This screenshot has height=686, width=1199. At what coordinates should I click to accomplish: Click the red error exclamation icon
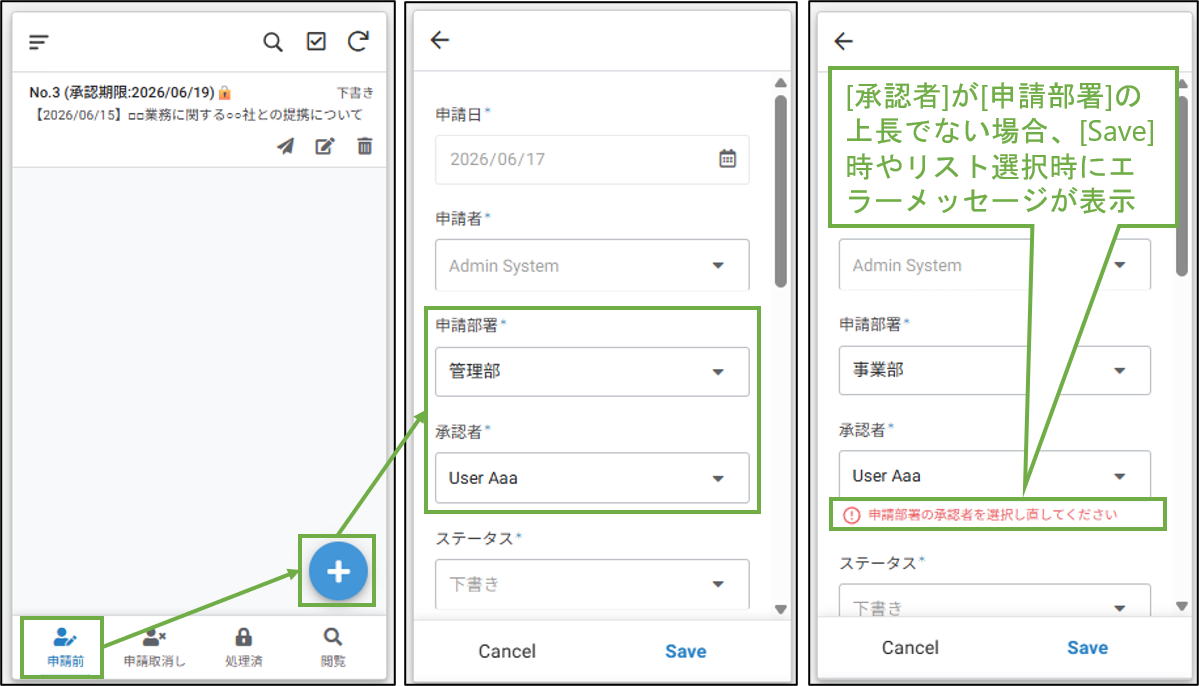(851, 515)
